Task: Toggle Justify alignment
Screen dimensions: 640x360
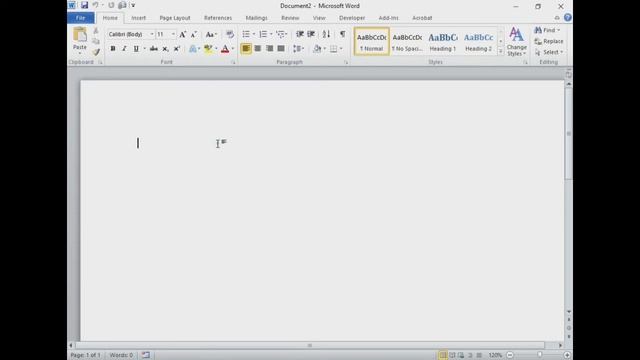Action: coord(281,49)
